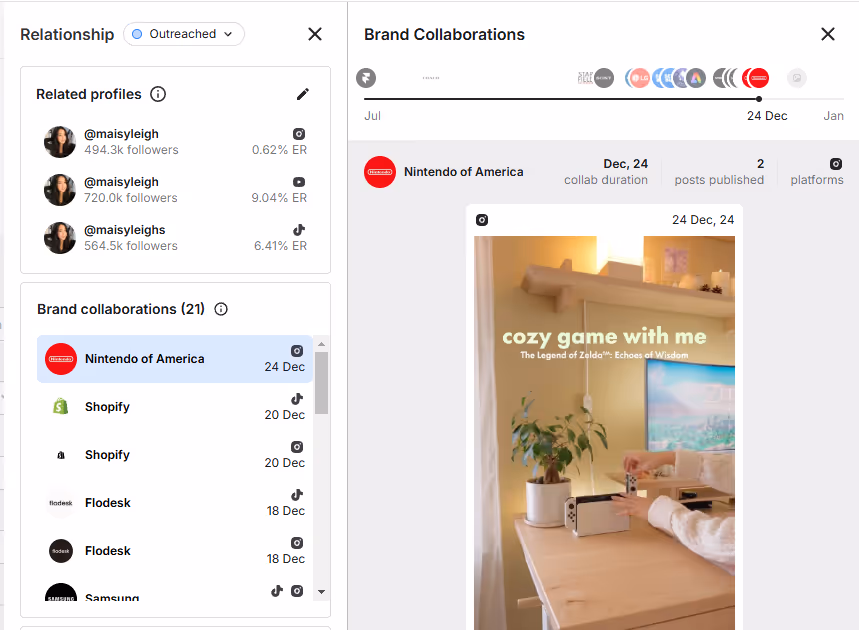Click the 24 Dec timeline slider handle
The width and height of the screenshot is (859, 630).
(x=759, y=99)
